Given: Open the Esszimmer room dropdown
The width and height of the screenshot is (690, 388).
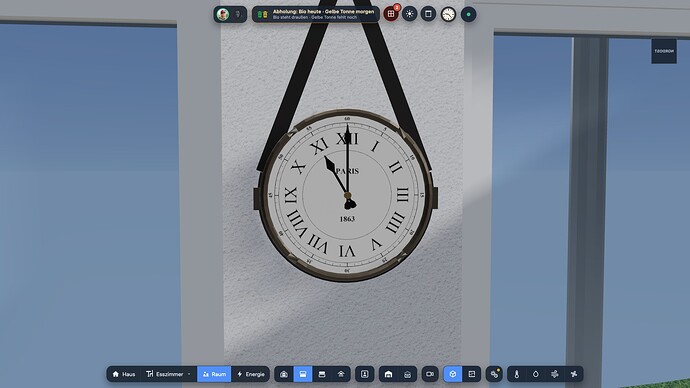Looking at the screenshot, I should click(x=169, y=374).
